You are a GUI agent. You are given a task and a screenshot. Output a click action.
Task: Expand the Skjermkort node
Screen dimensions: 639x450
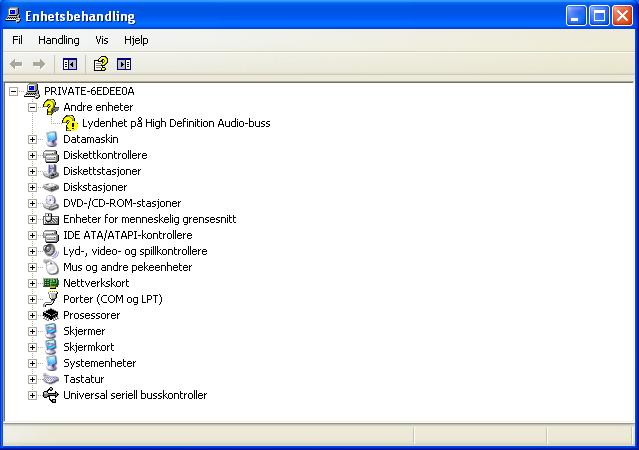(32, 347)
